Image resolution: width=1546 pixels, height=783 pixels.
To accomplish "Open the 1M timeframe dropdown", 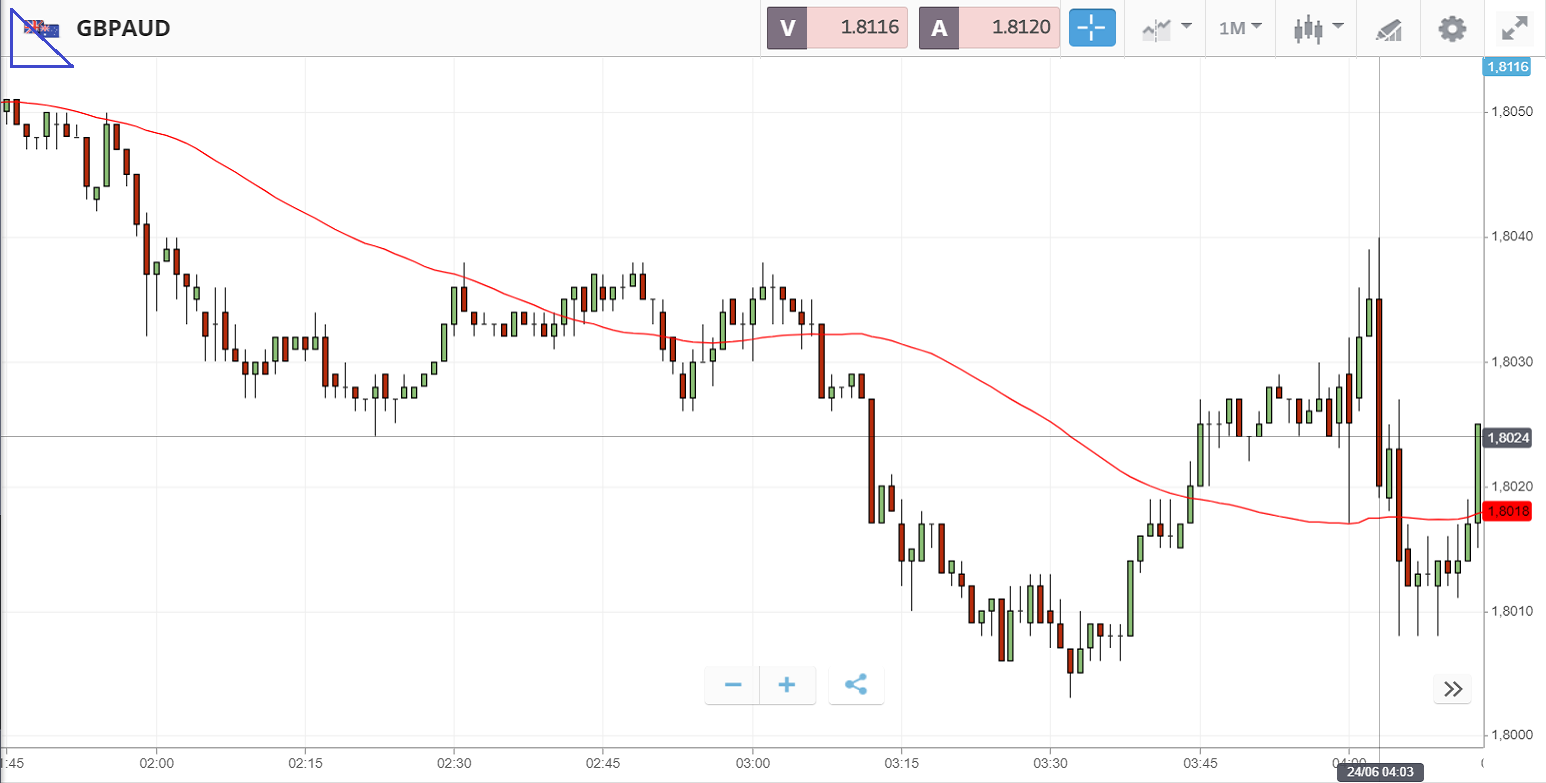I will click(x=1240, y=28).
